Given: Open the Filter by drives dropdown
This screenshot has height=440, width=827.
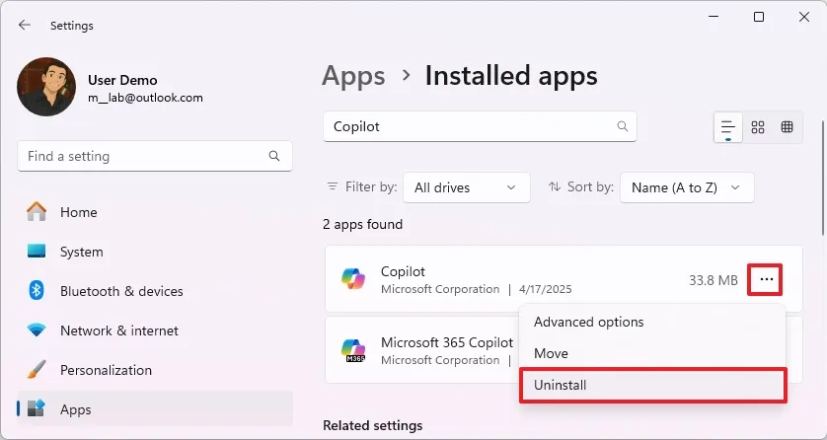Looking at the screenshot, I should coord(467,187).
